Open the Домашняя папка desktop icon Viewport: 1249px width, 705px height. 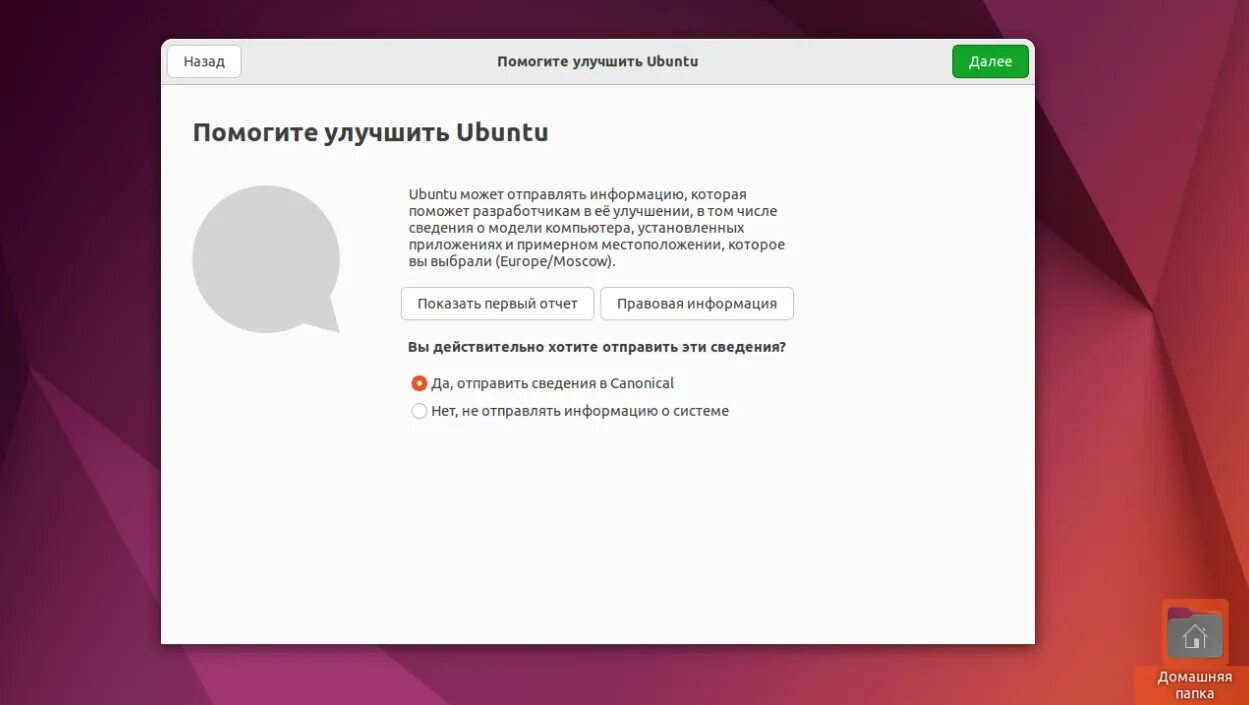tap(1195, 634)
